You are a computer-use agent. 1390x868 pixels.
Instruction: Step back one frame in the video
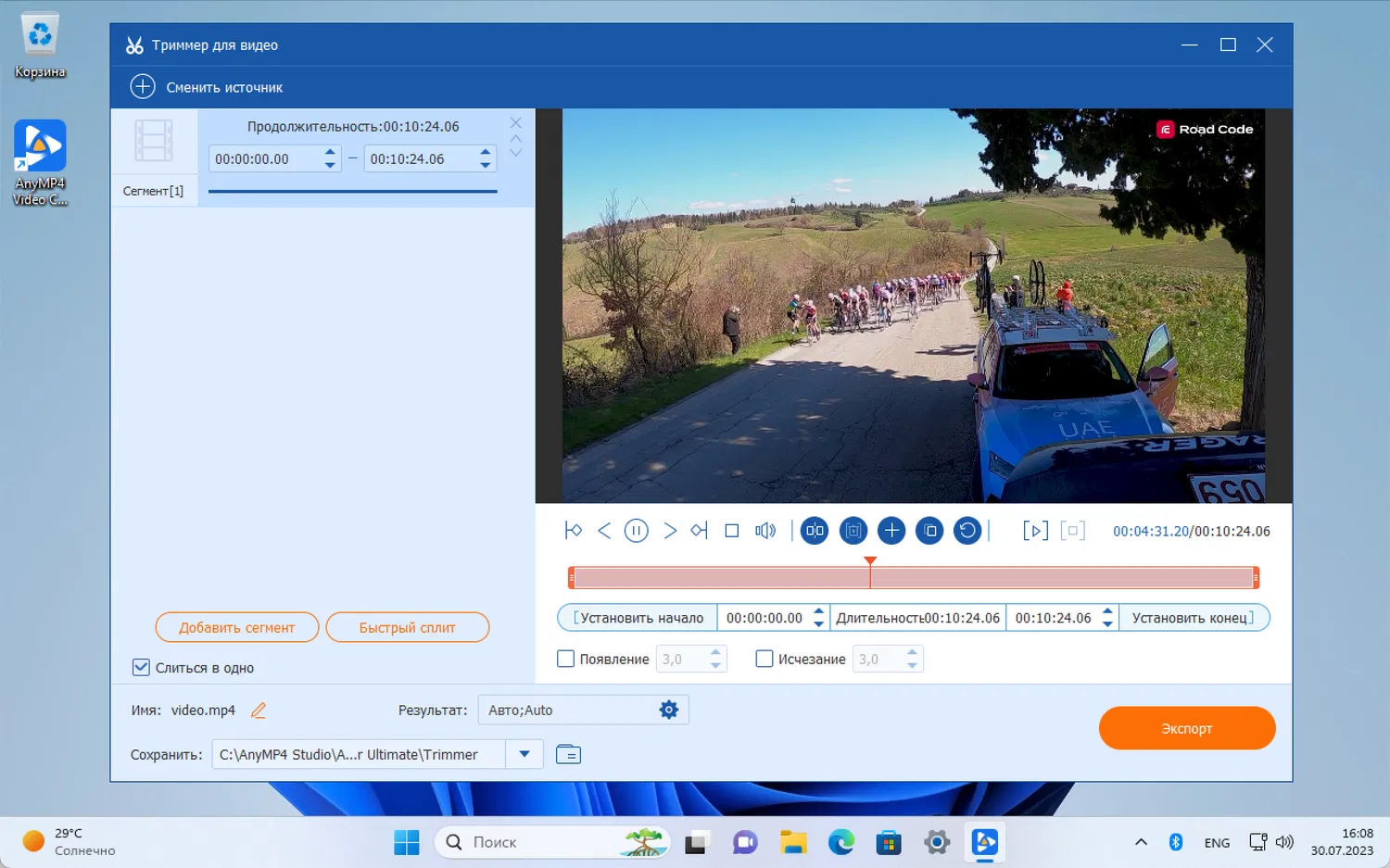coord(604,531)
